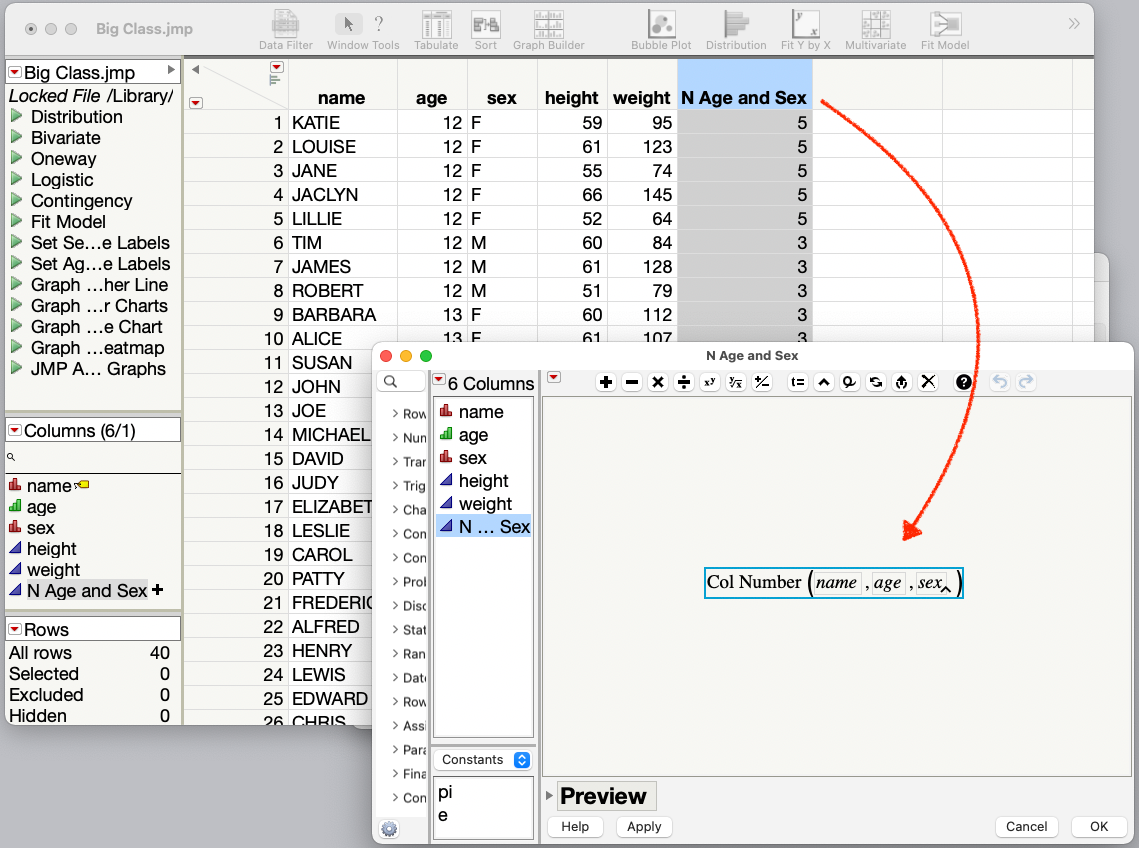Viewport: 1139px width, 848px height.
Task: Click the multiplication operator in formula editor
Action: tap(656, 382)
